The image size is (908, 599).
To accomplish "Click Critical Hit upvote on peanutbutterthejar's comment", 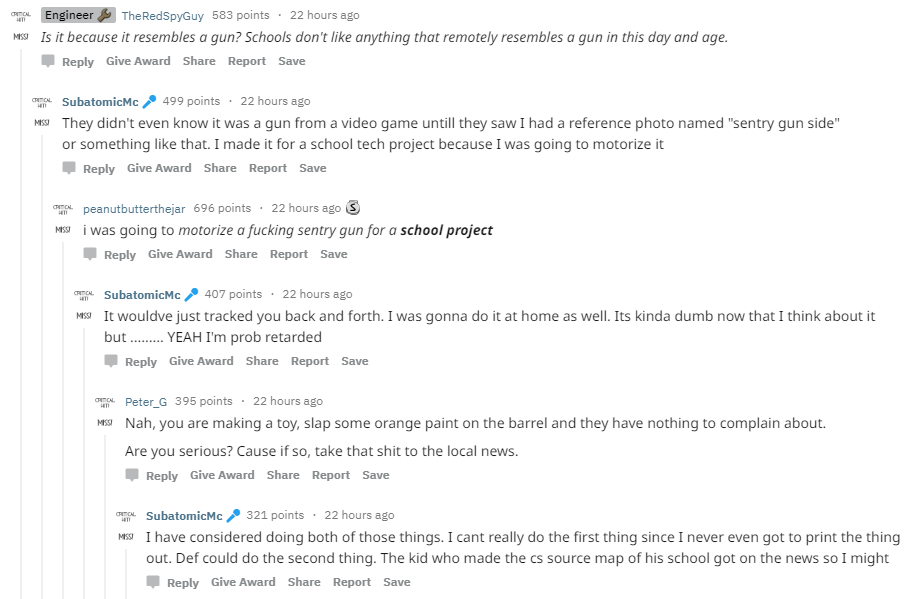I will [63, 208].
